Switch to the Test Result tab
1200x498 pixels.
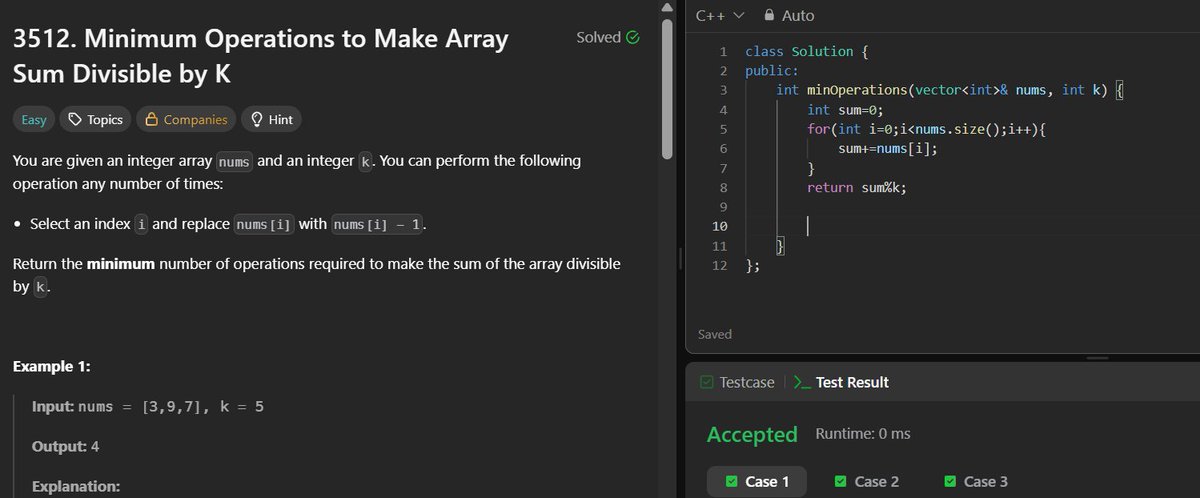(840, 382)
